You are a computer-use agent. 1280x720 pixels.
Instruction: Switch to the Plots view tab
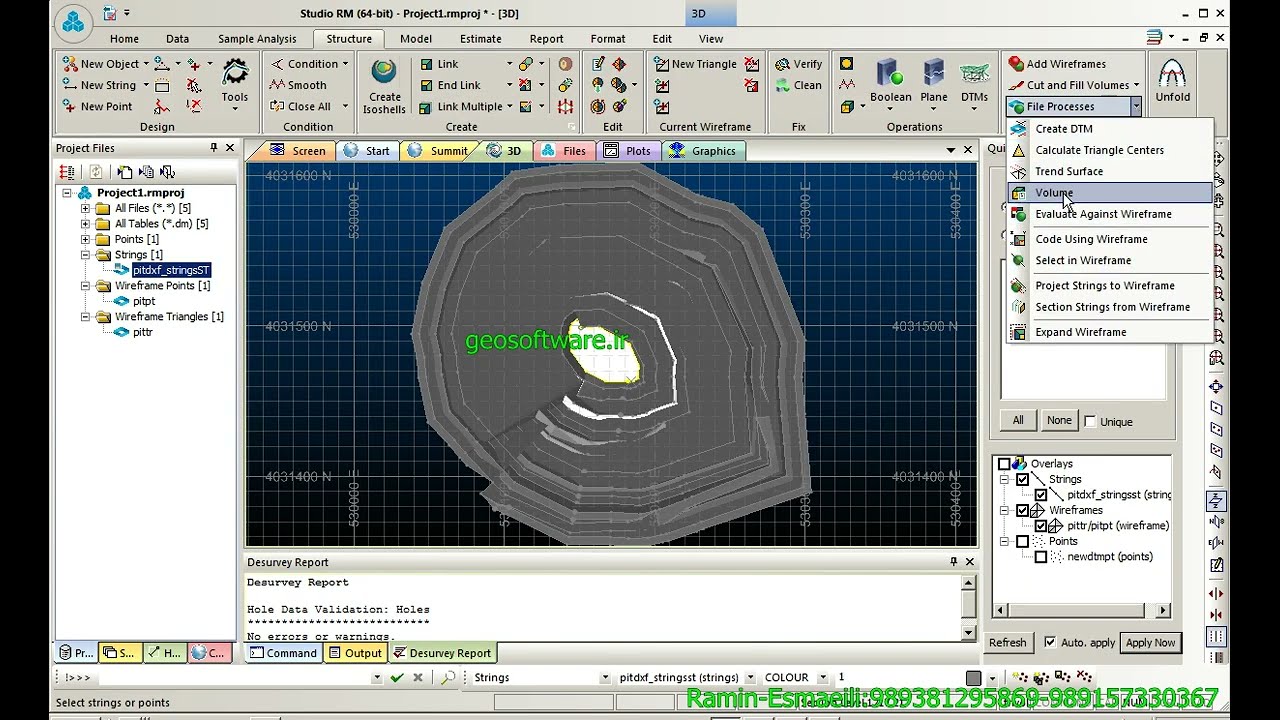628,151
